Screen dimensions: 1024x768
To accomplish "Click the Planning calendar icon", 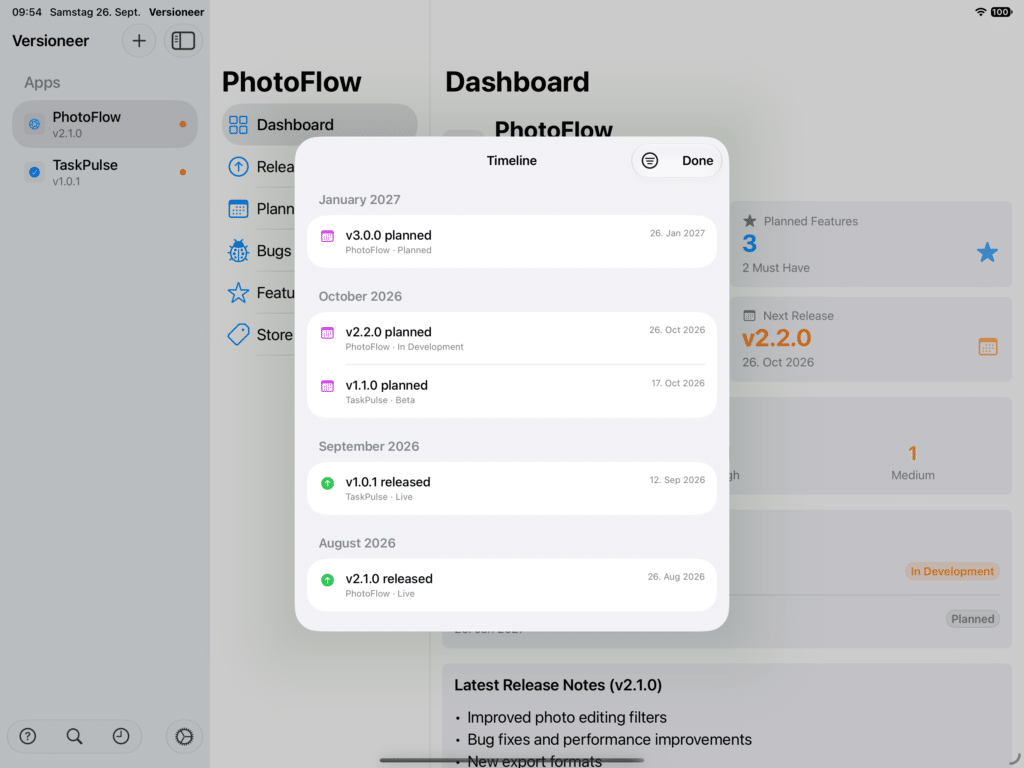I will 238,209.
